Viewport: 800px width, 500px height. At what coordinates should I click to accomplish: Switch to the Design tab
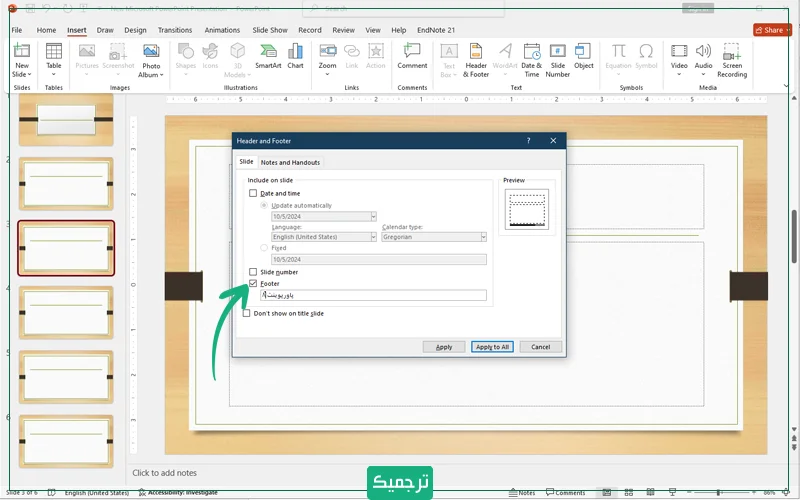tap(135, 30)
